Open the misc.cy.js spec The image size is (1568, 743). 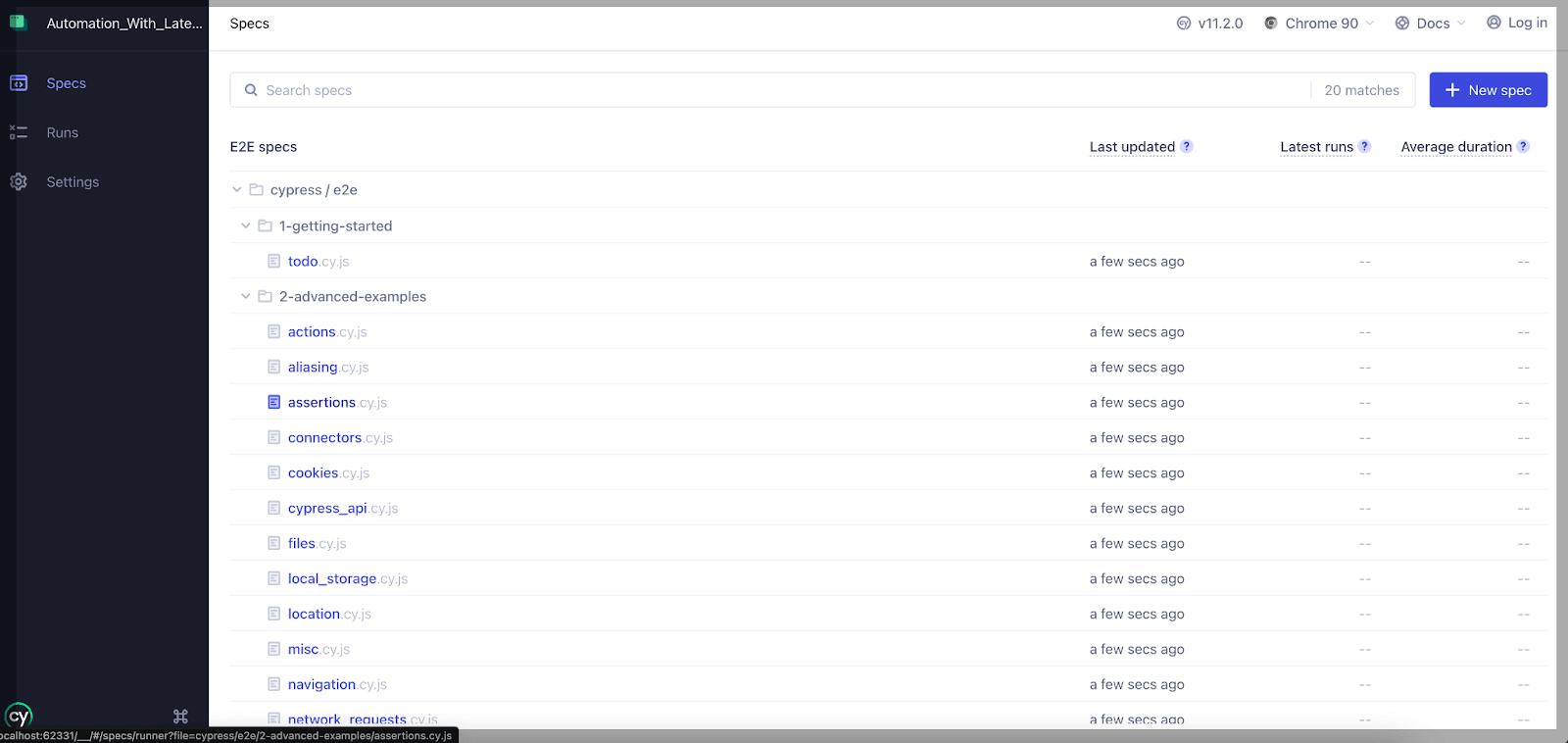point(318,650)
